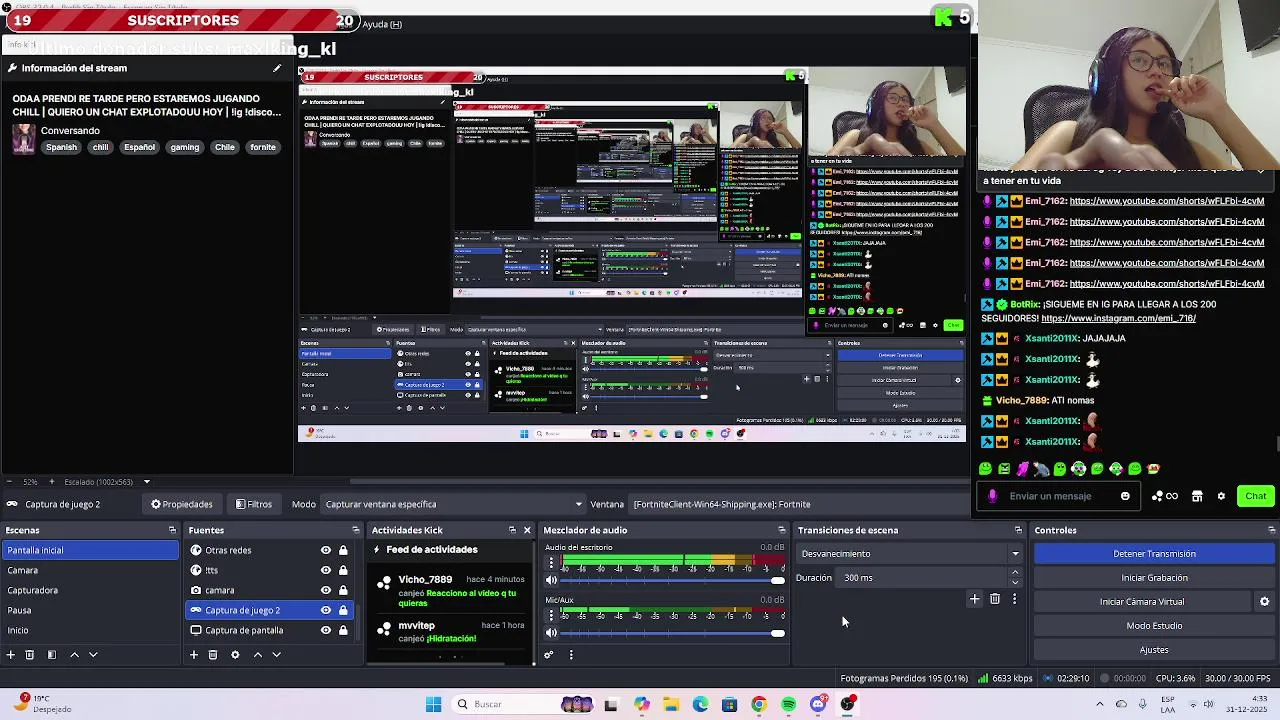Open Spotify from the Windows taskbar

pos(788,704)
